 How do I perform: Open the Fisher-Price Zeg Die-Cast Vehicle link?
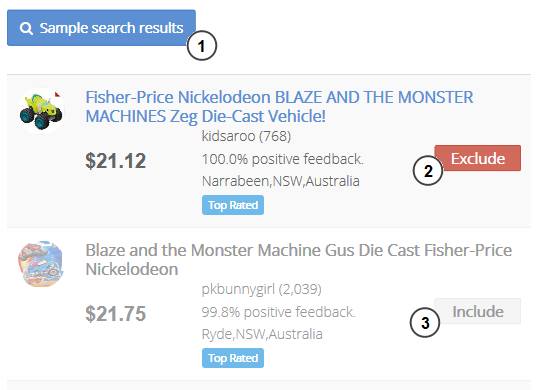279,107
